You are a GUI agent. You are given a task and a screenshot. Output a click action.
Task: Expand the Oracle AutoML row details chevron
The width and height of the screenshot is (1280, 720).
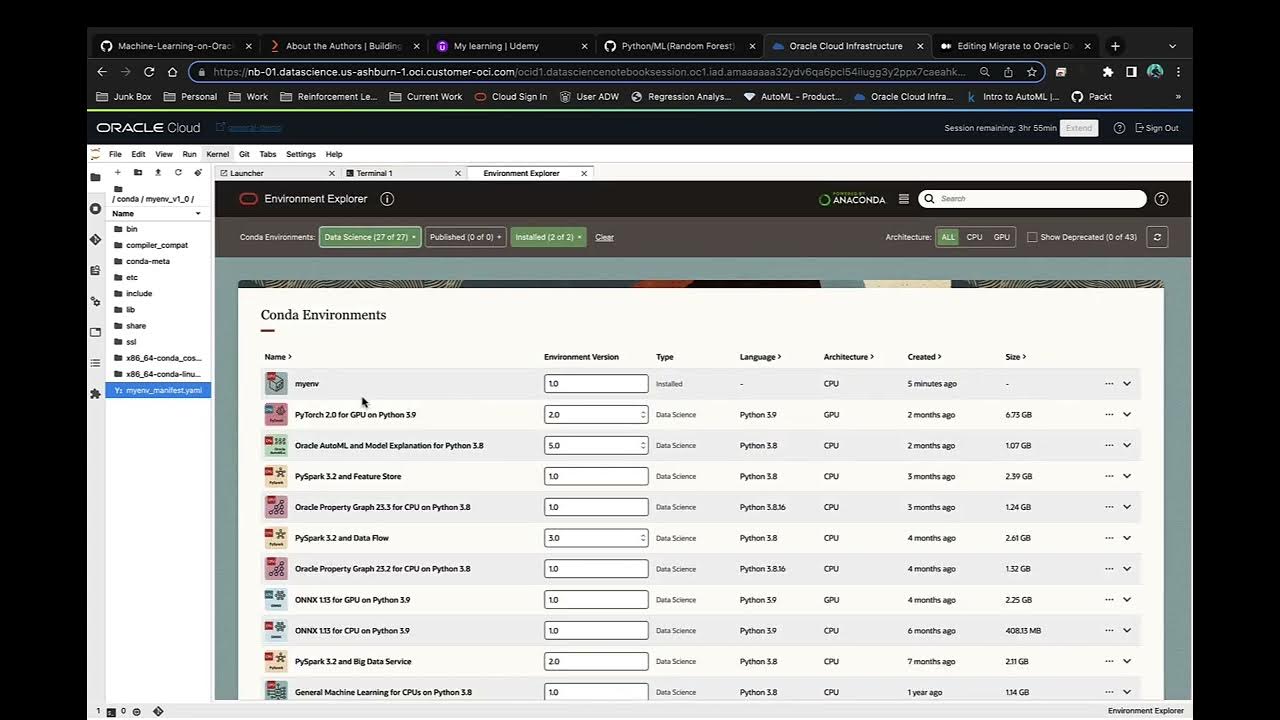click(x=1127, y=446)
